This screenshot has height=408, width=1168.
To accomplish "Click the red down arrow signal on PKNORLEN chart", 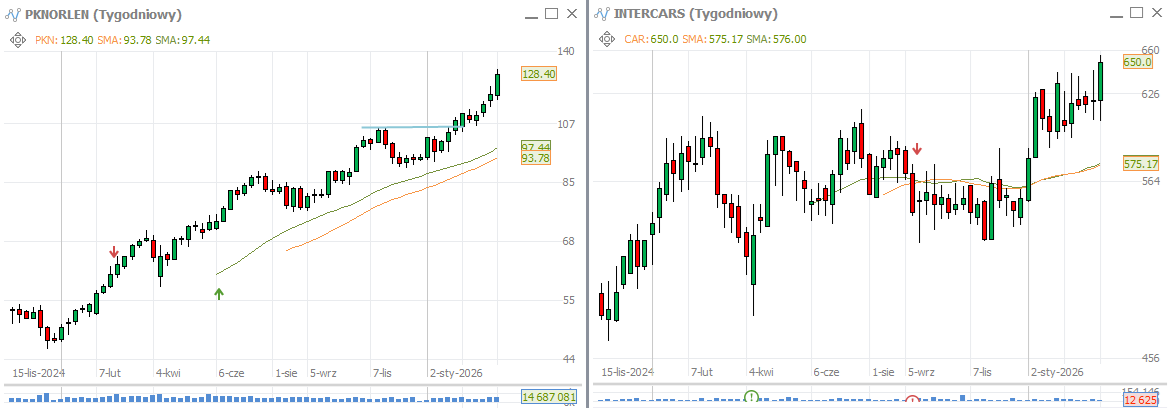I will [113, 252].
